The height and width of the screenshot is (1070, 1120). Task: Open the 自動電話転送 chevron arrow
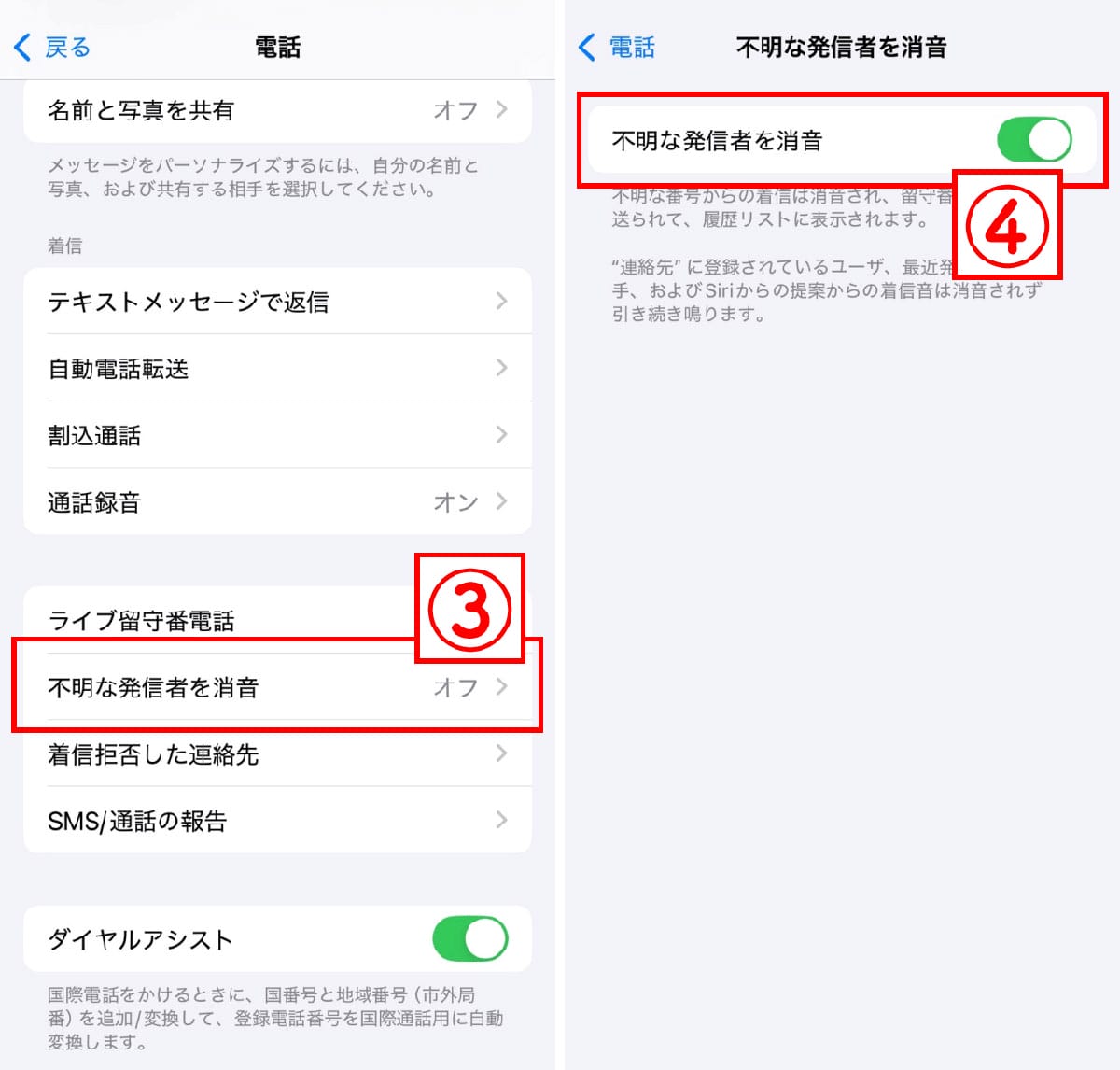coord(501,368)
